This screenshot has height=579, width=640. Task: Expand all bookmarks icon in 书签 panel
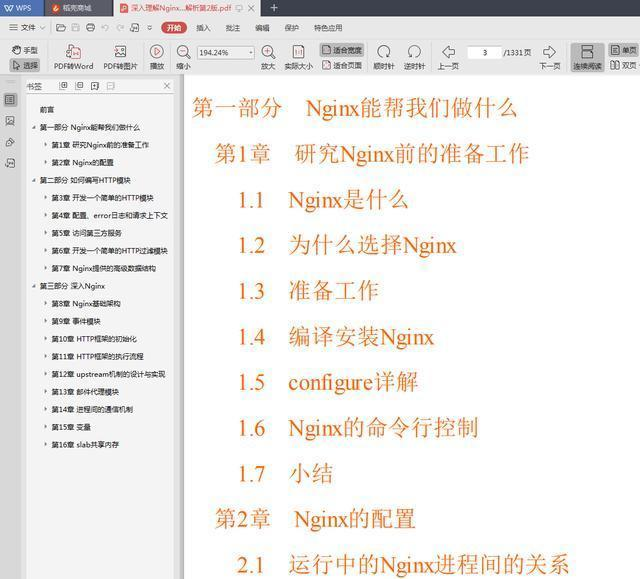coord(63,86)
